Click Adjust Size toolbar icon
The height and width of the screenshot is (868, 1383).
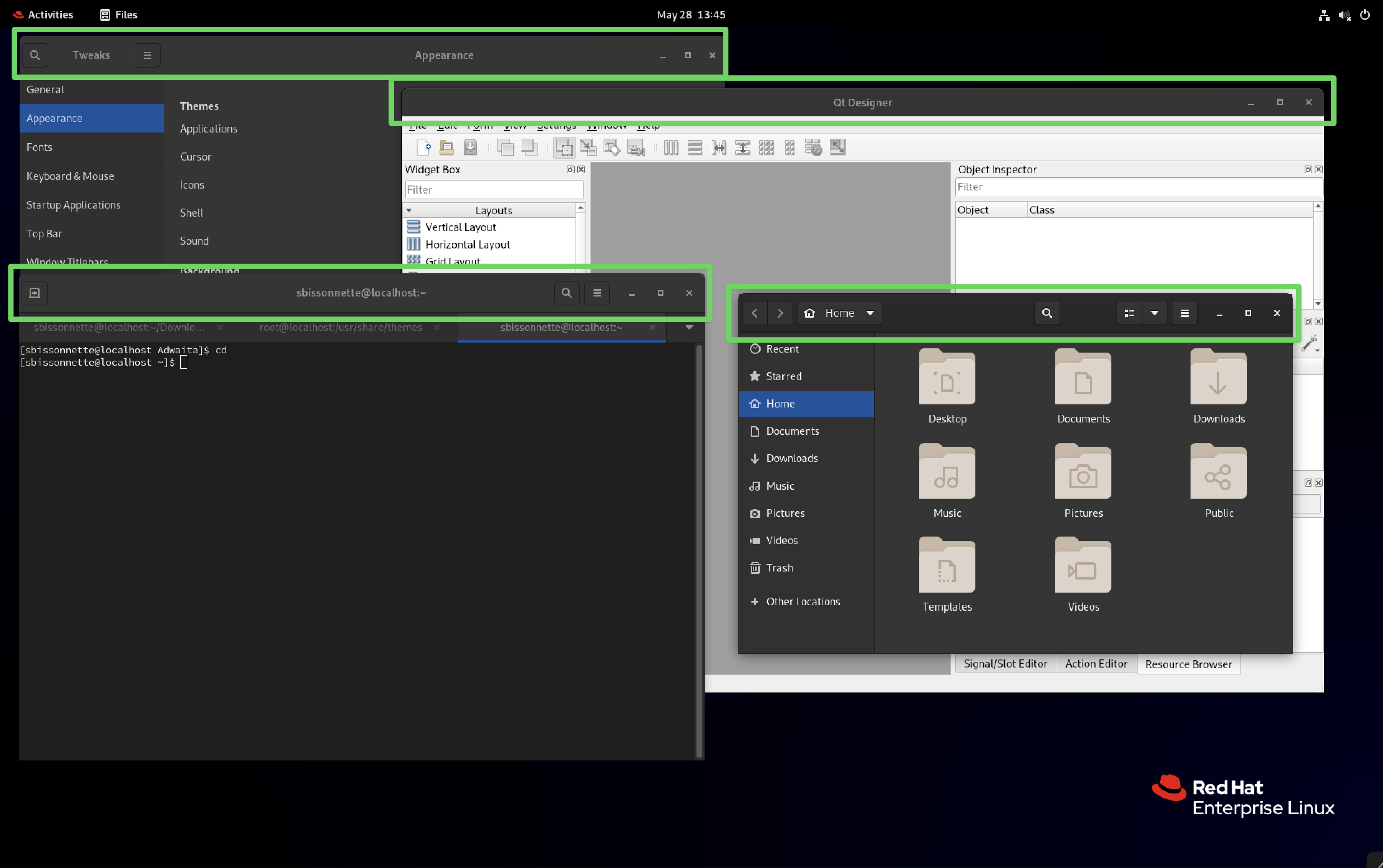pos(837,147)
